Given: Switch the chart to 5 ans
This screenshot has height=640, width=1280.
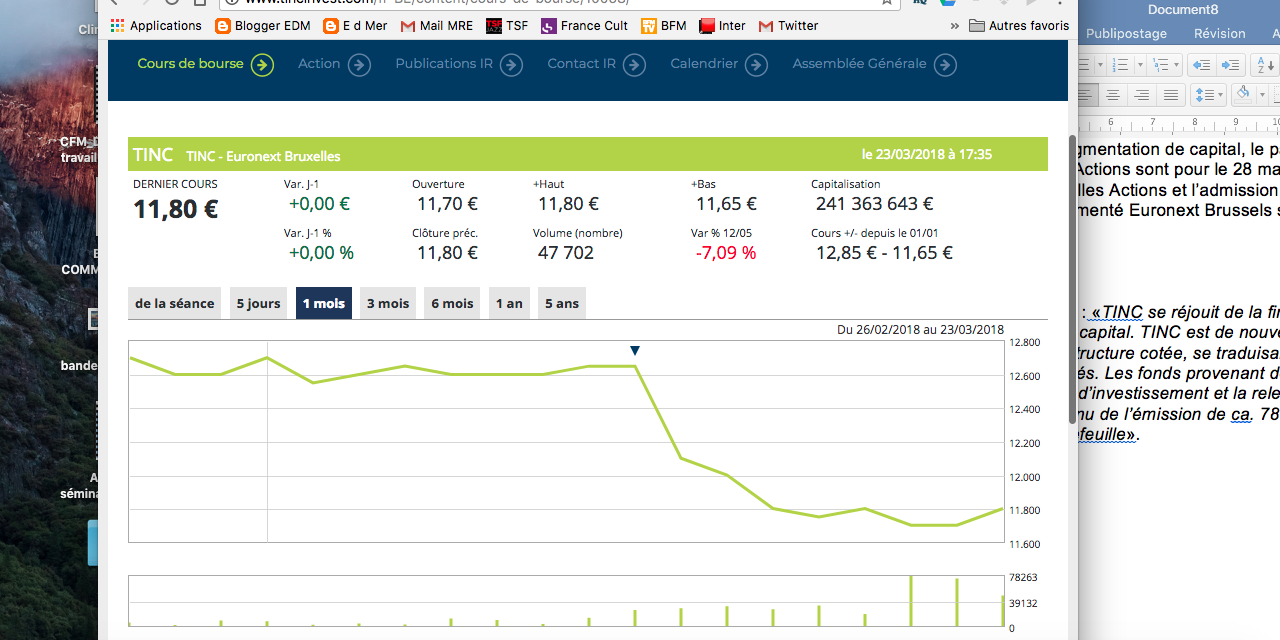Looking at the screenshot, I should [x=562, y=303].
